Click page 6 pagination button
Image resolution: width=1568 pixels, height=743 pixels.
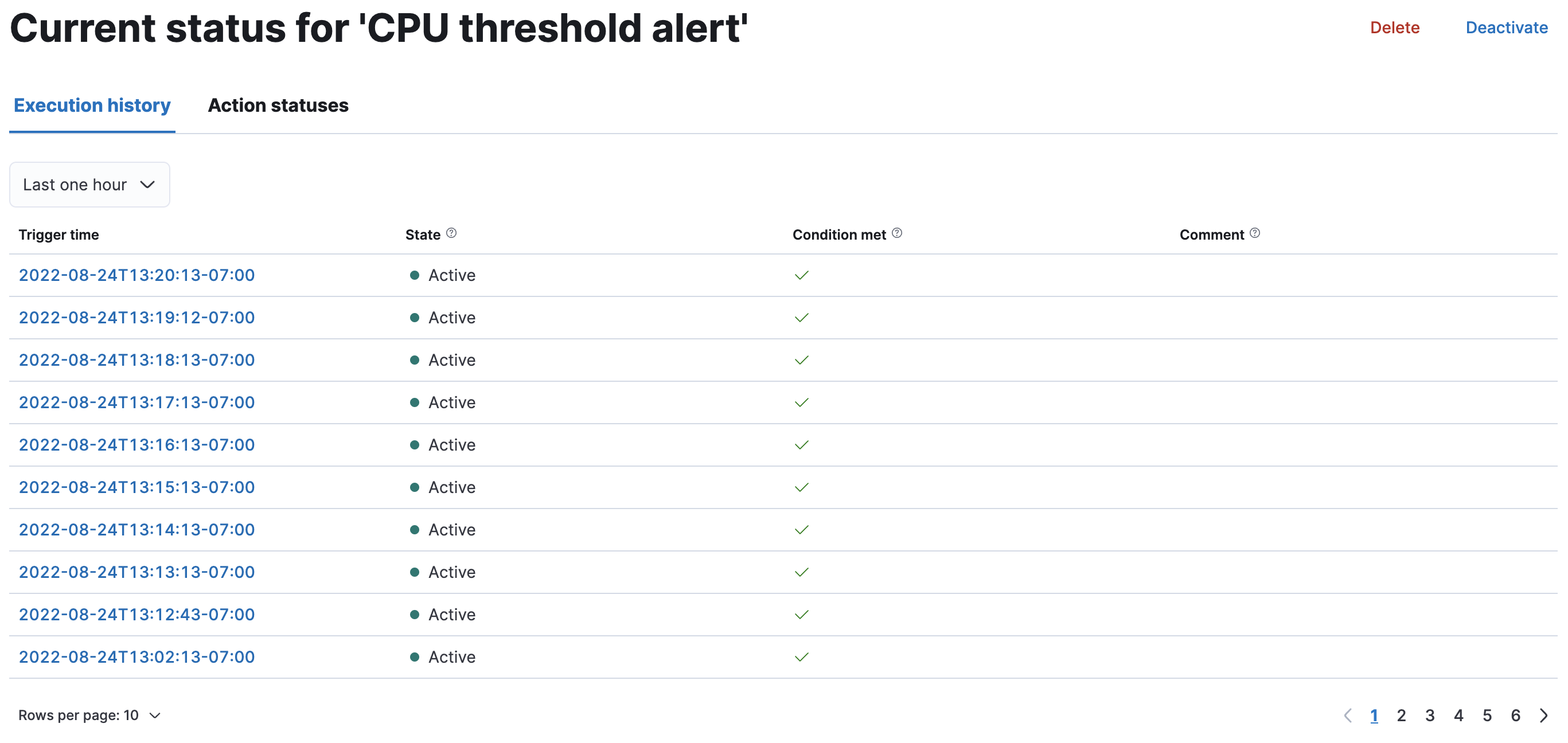pyautogui.click(x=1516, y=714)
